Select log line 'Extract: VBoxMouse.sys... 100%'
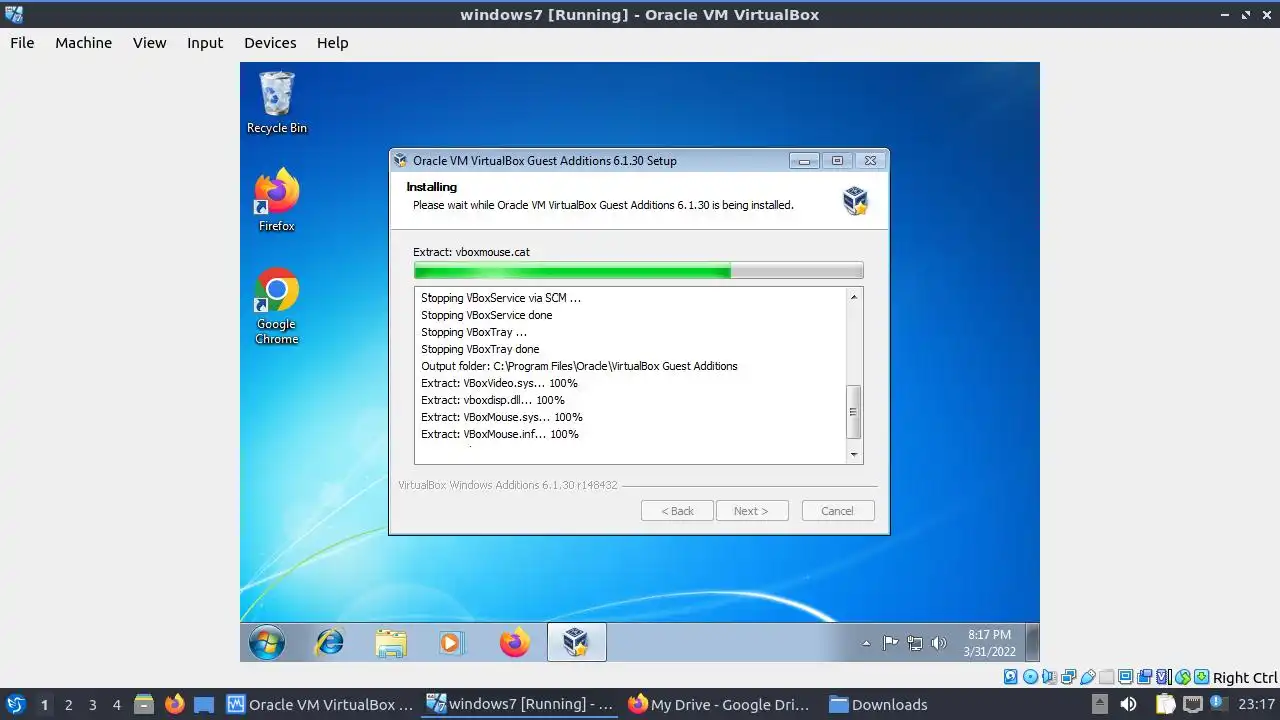Screen dimensions: 1280x720 [x=502, y=417]
